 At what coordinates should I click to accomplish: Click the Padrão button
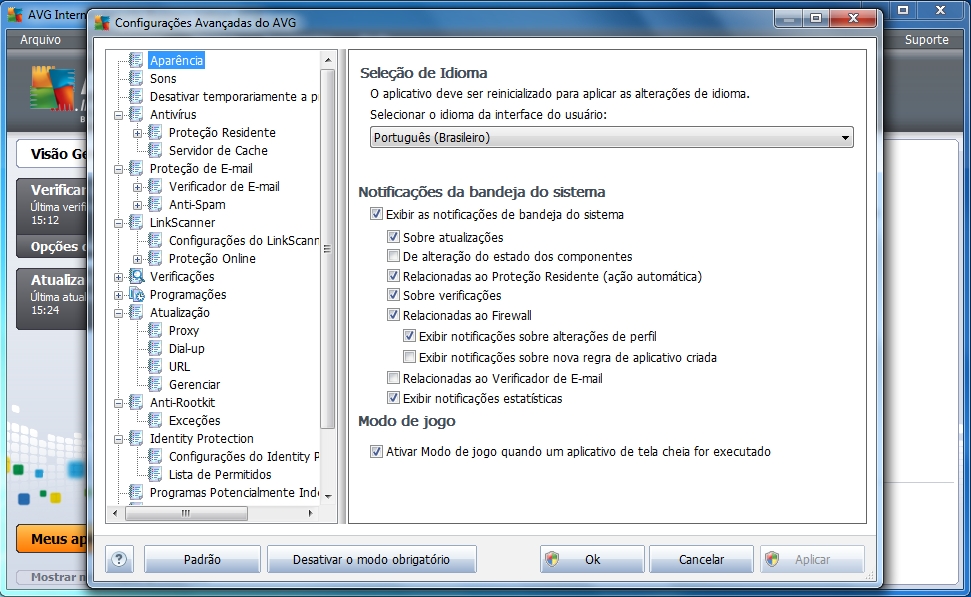(x=202, y=559)
